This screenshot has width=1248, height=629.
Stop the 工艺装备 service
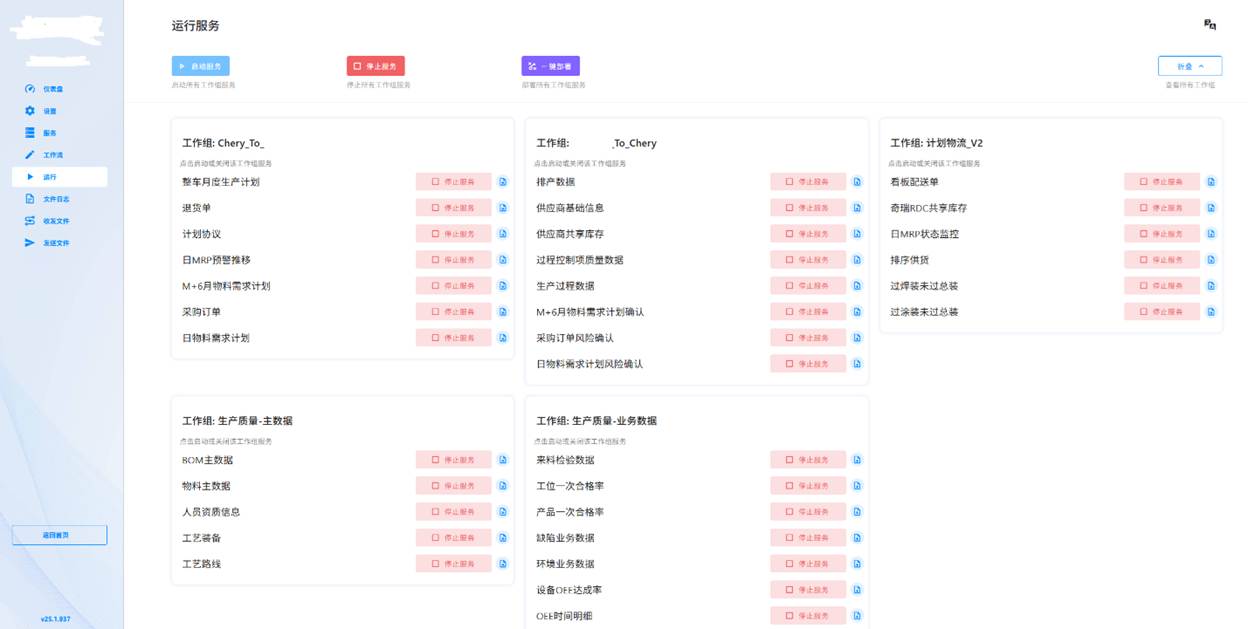point(454,538)
